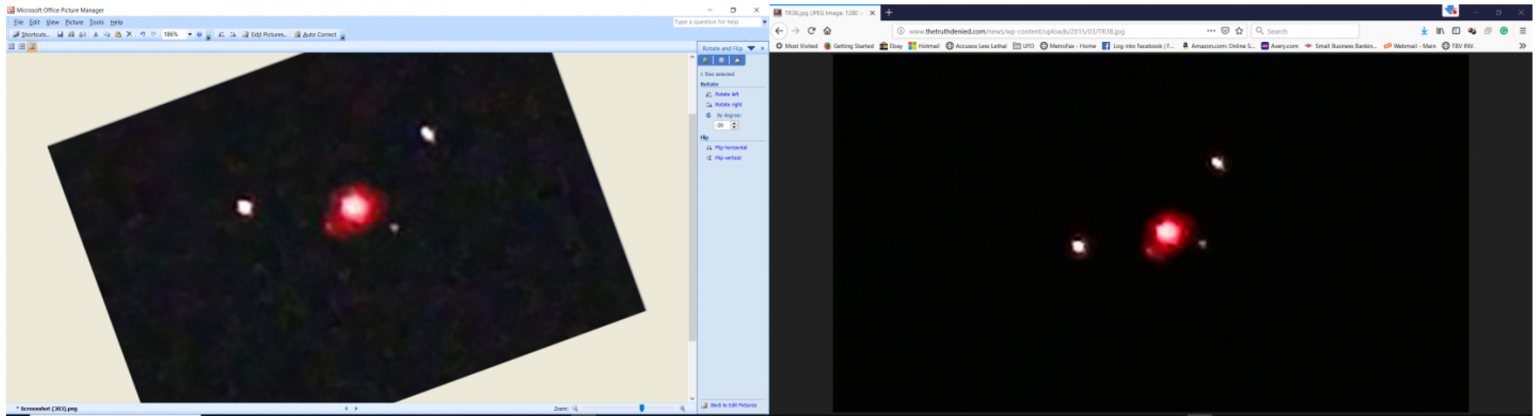The height and width of the screenshot is (416, 1536).
Task: Close the TR3B.jpg Firefox tab
Action: tap(872, 13)
